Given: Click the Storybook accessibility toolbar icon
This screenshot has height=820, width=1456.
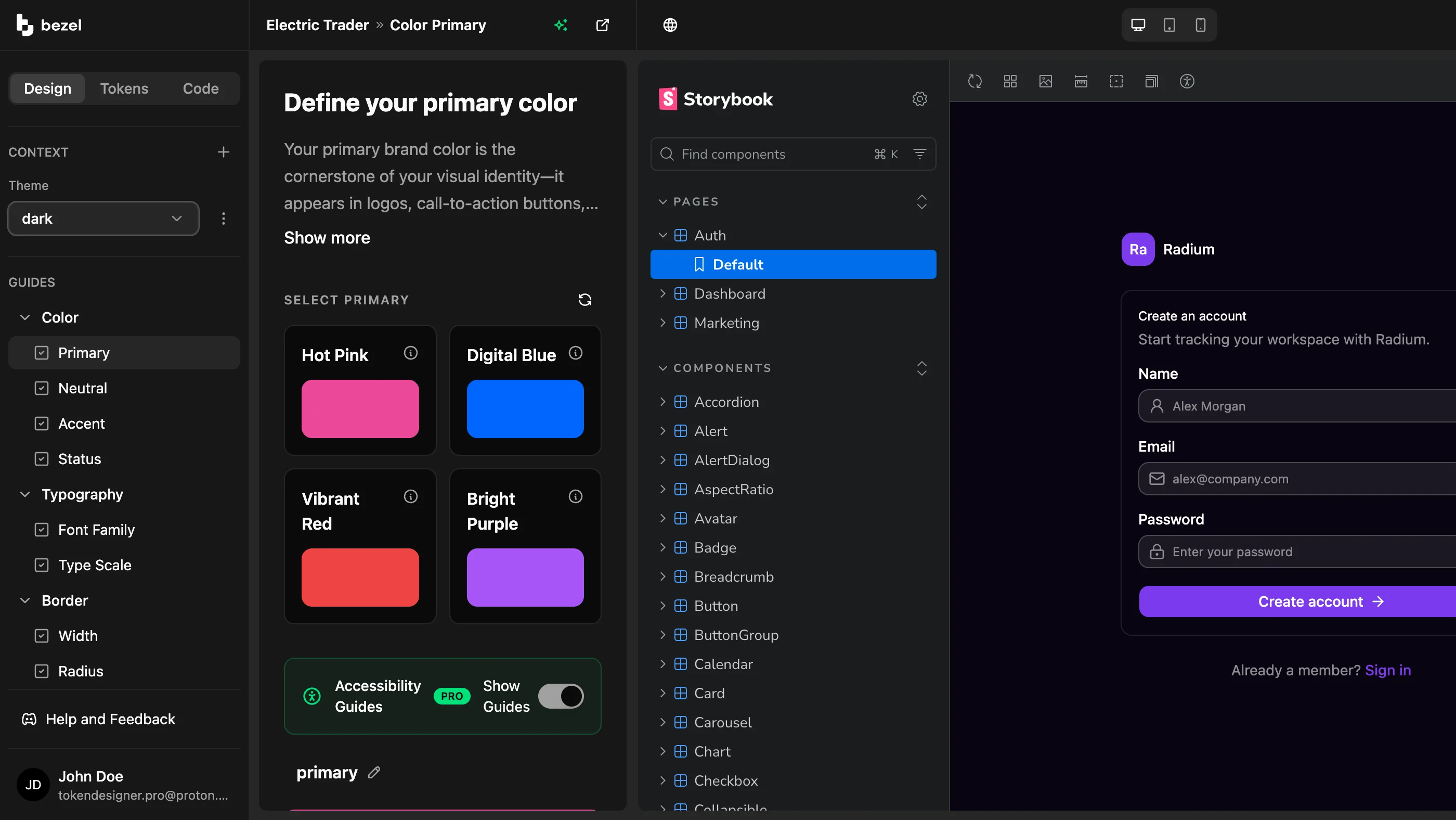Looking at the screenshot, I should 1187,82.
